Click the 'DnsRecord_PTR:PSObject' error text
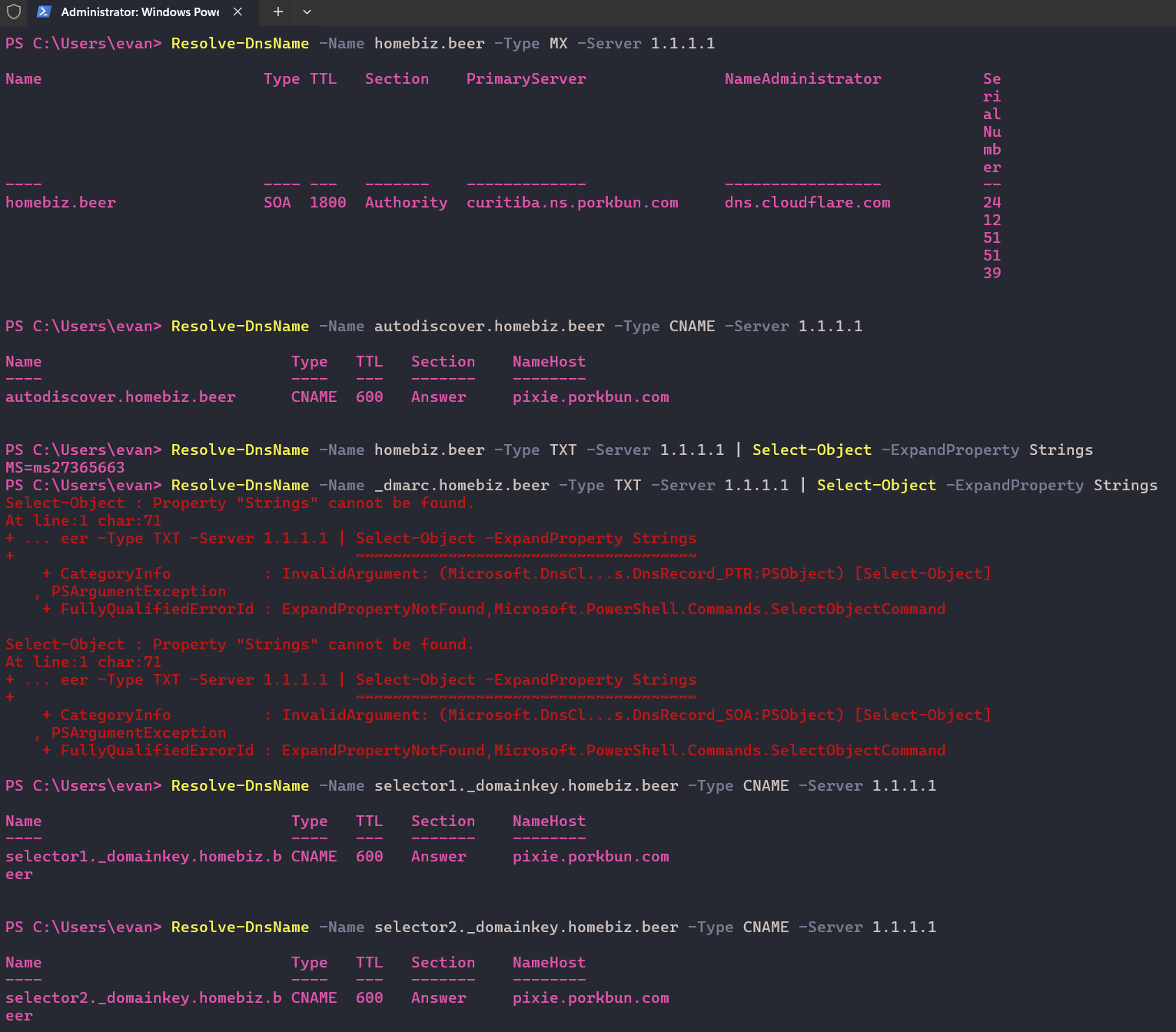 [734, 574]
